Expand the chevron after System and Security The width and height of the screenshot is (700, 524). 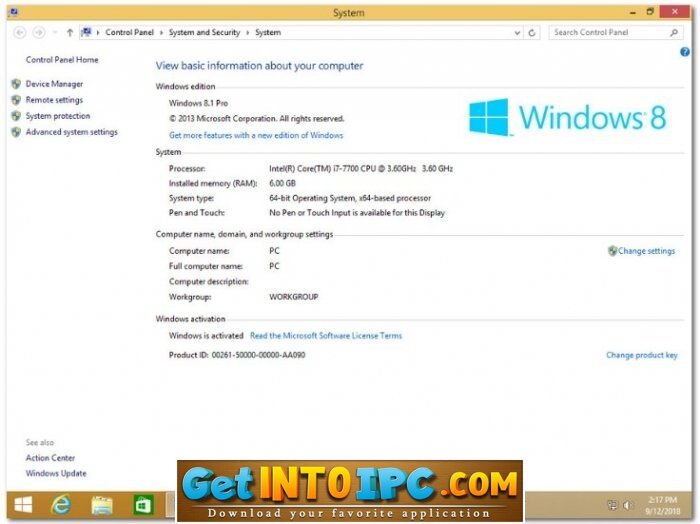point(248,33)
